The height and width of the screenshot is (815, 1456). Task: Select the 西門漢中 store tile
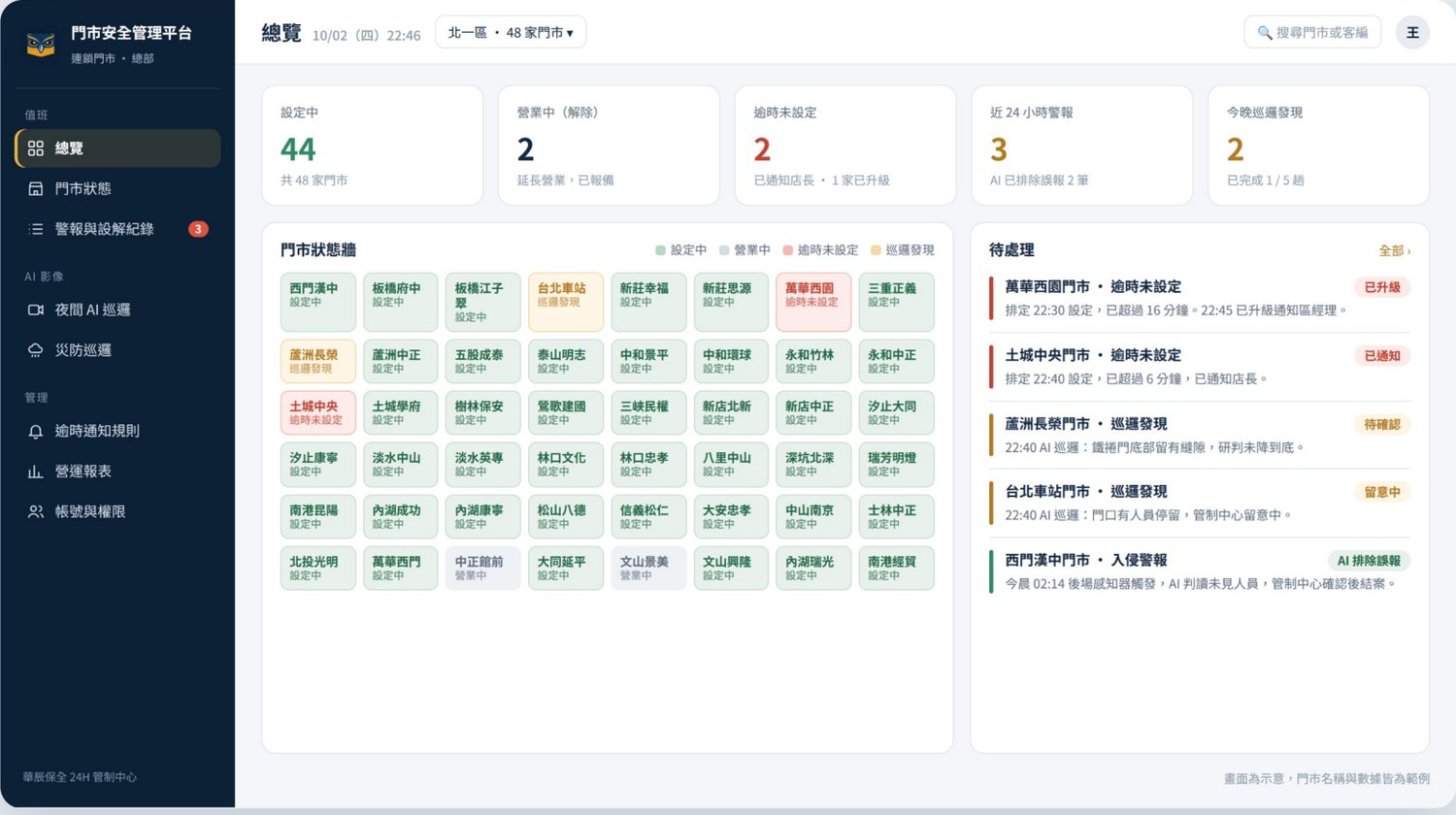point(318,302)
